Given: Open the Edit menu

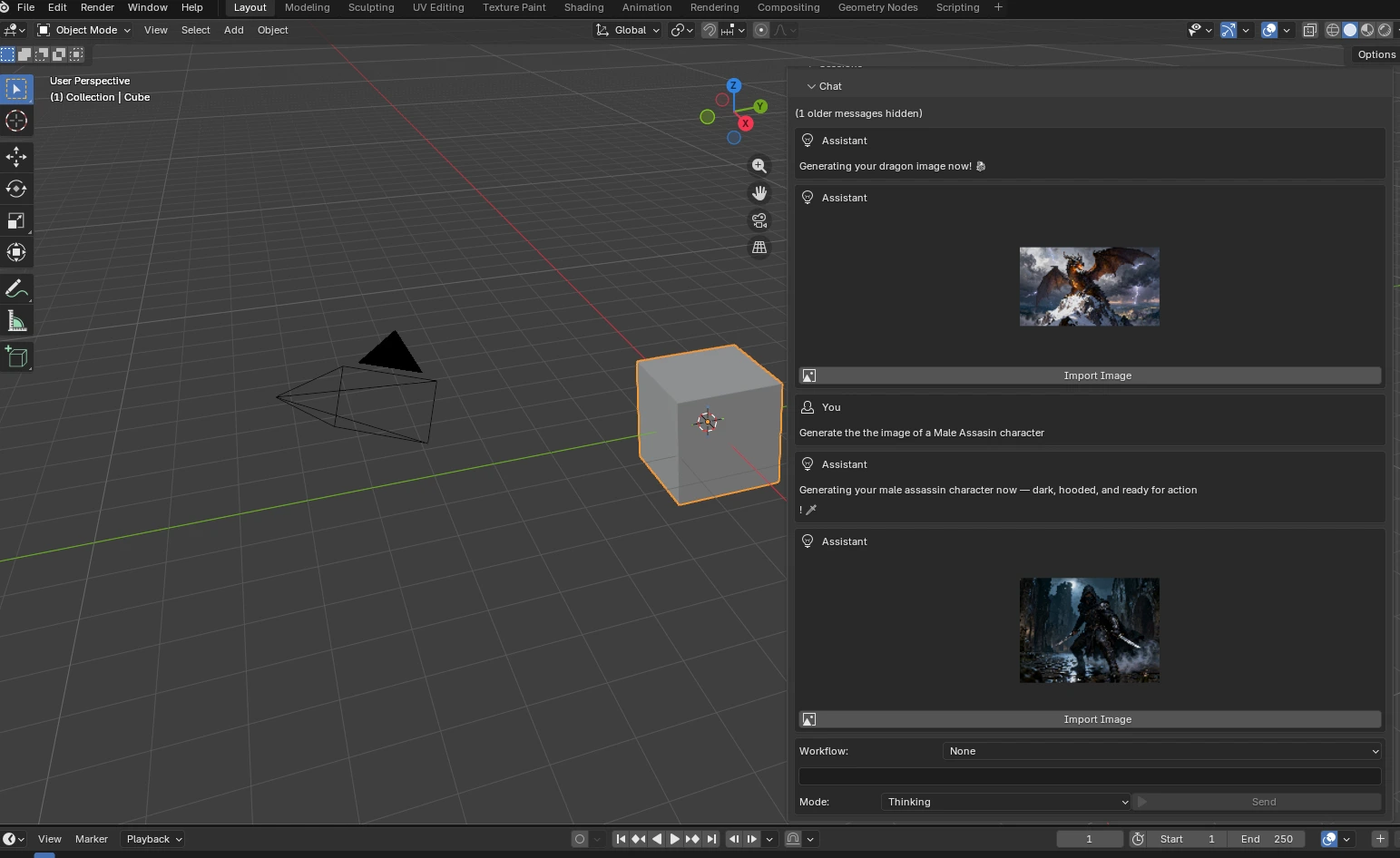Looking at the screenshot, I should click(x=57, y=7).
